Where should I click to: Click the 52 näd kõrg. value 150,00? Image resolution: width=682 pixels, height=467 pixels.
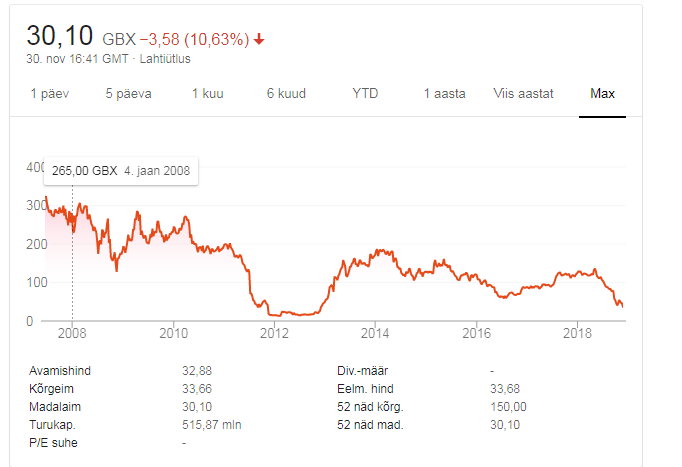505,406
